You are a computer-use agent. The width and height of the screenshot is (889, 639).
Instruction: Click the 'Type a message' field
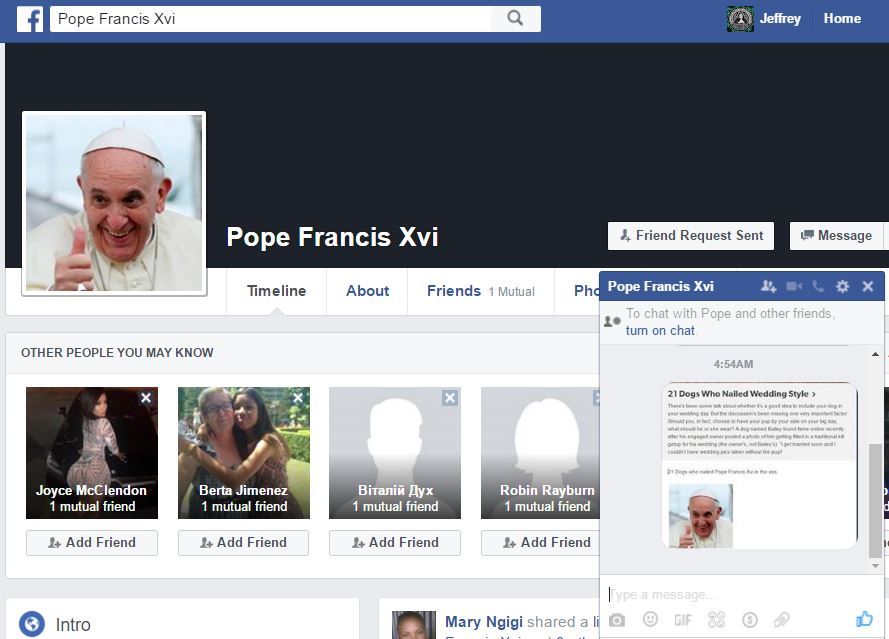[x=741, y=594]
